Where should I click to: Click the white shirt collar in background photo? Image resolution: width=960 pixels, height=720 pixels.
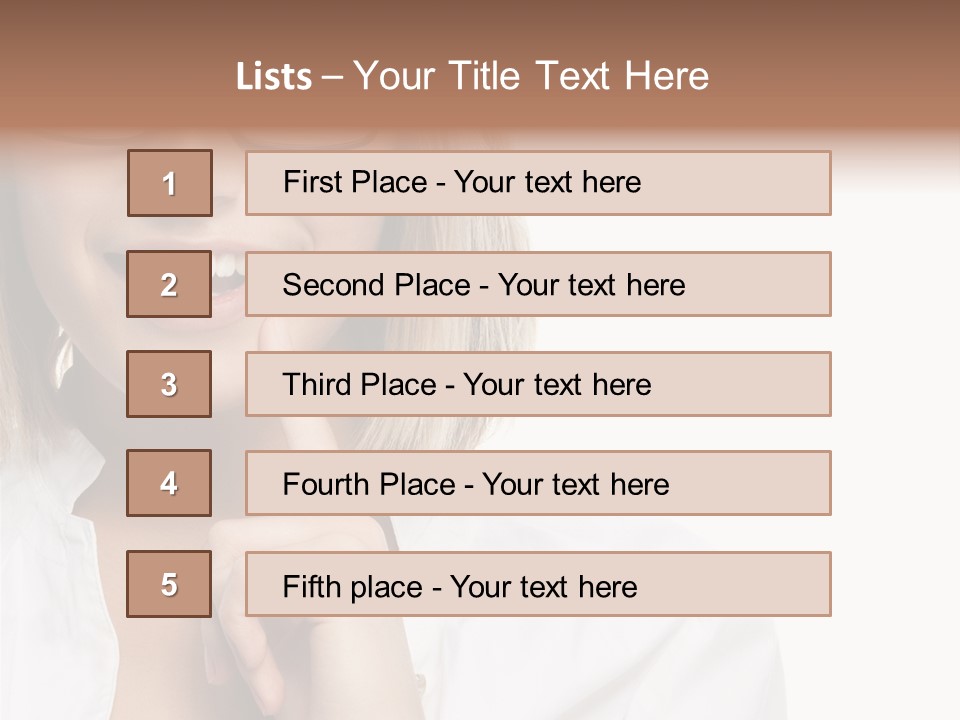pos(60,520)
